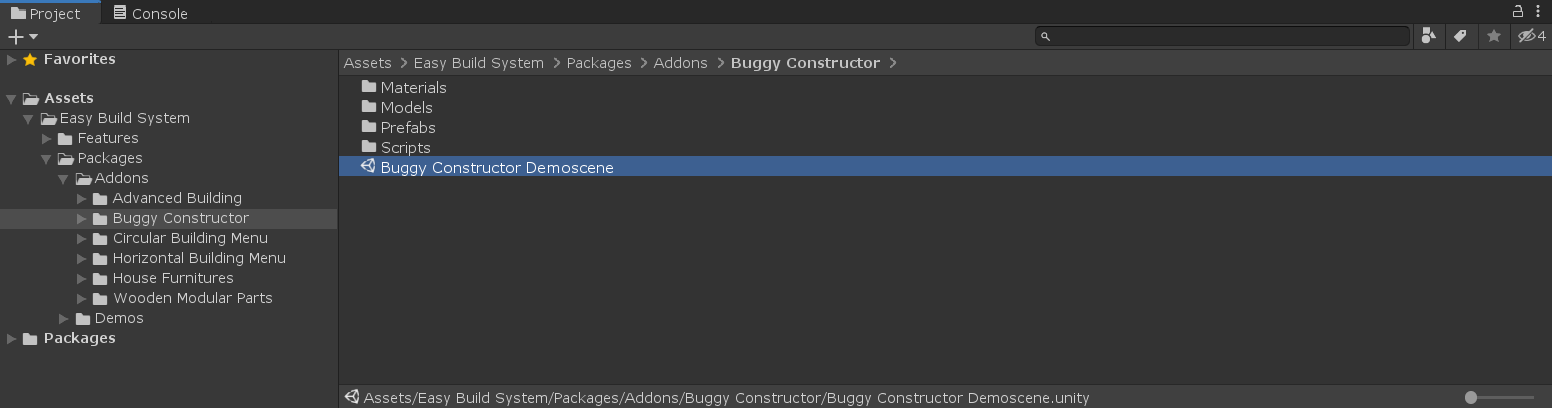Navigate to Packages in the breadcrumb path
1552x408 pixels.
598,63
